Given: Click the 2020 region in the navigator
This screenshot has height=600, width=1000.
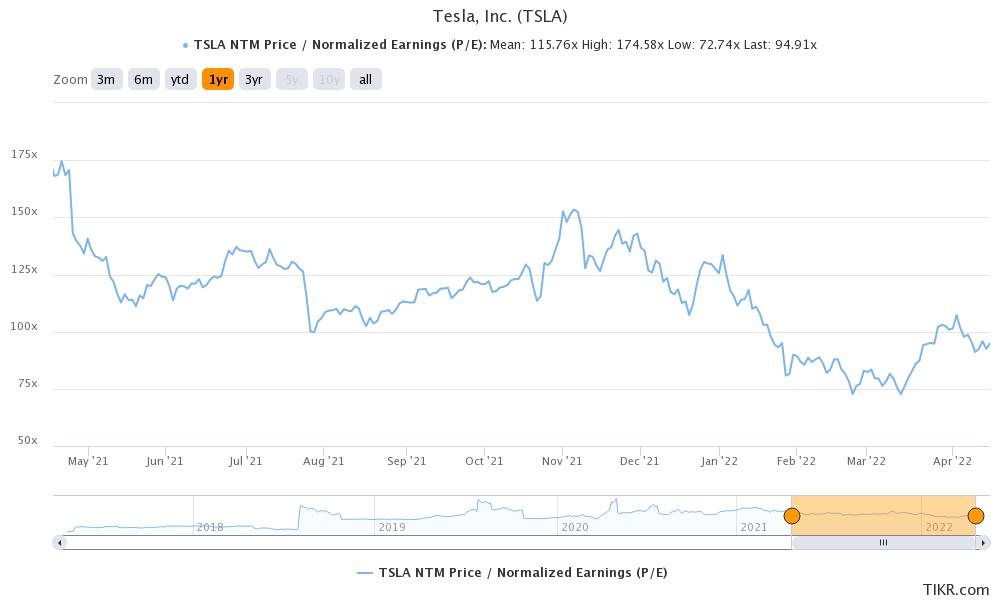Looking at the screenshot, I should pyautogui.click(x=575, y=527).
